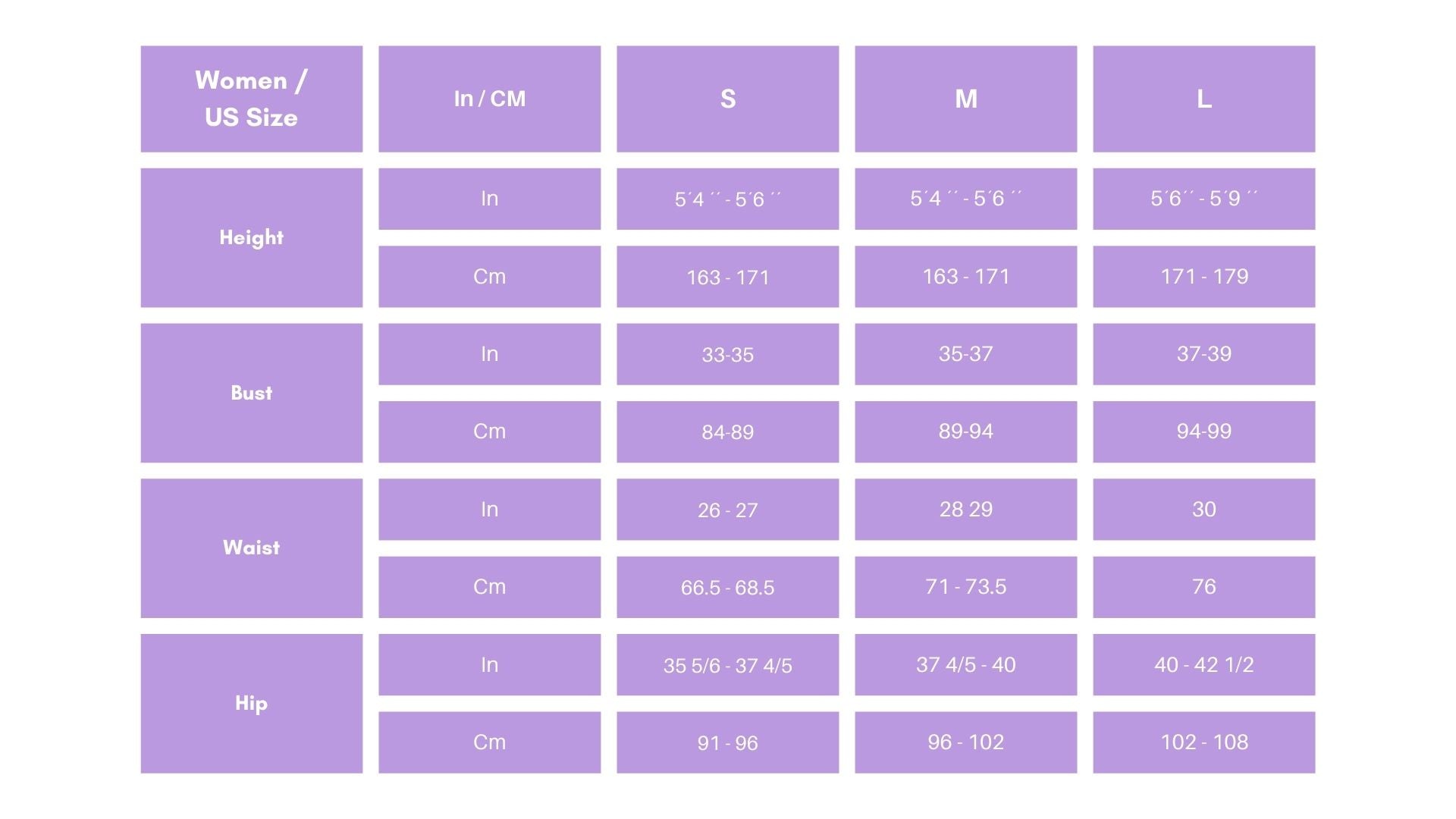Click the Women / US Size header cell
This screenshot has height=819, width=1456.
[251, 99]
